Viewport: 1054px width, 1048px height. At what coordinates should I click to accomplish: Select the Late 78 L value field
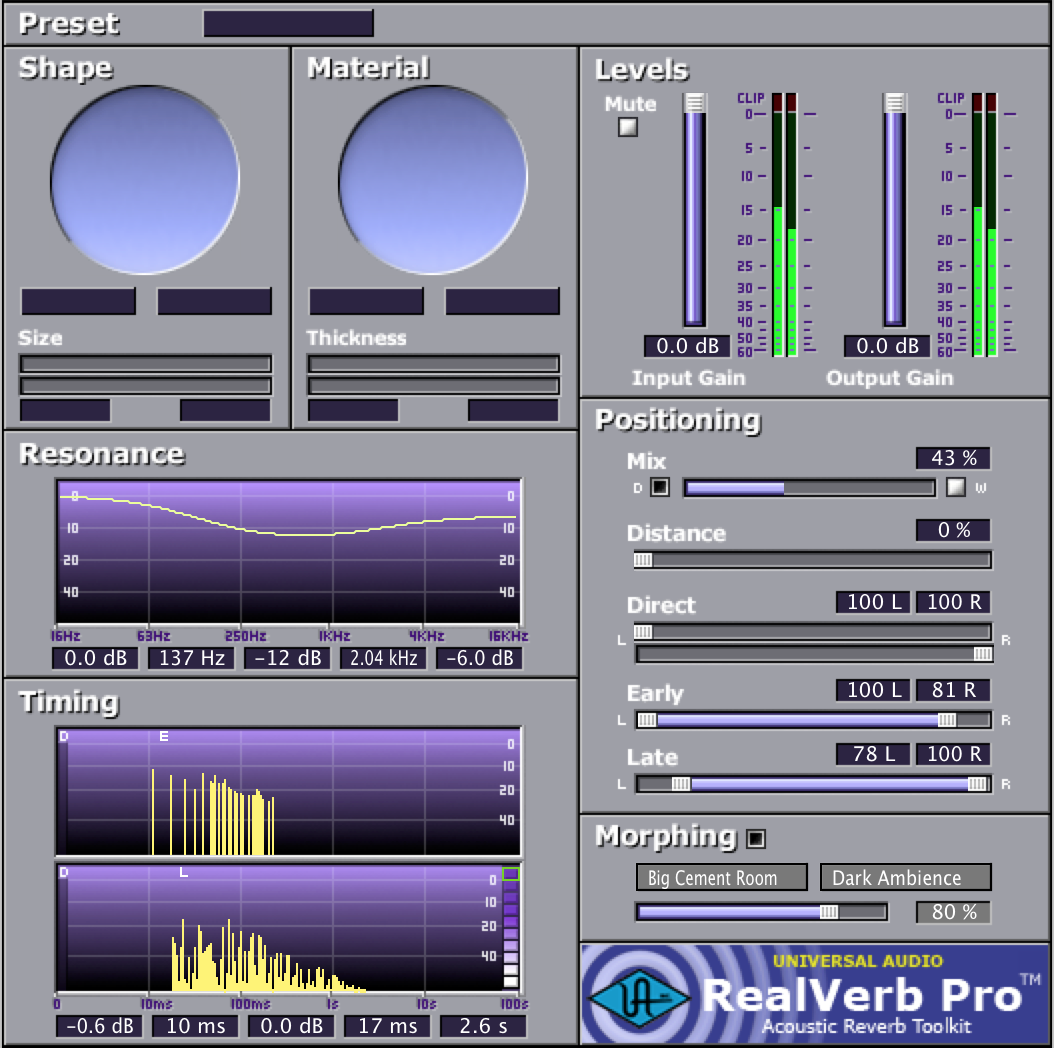point(873,754)
